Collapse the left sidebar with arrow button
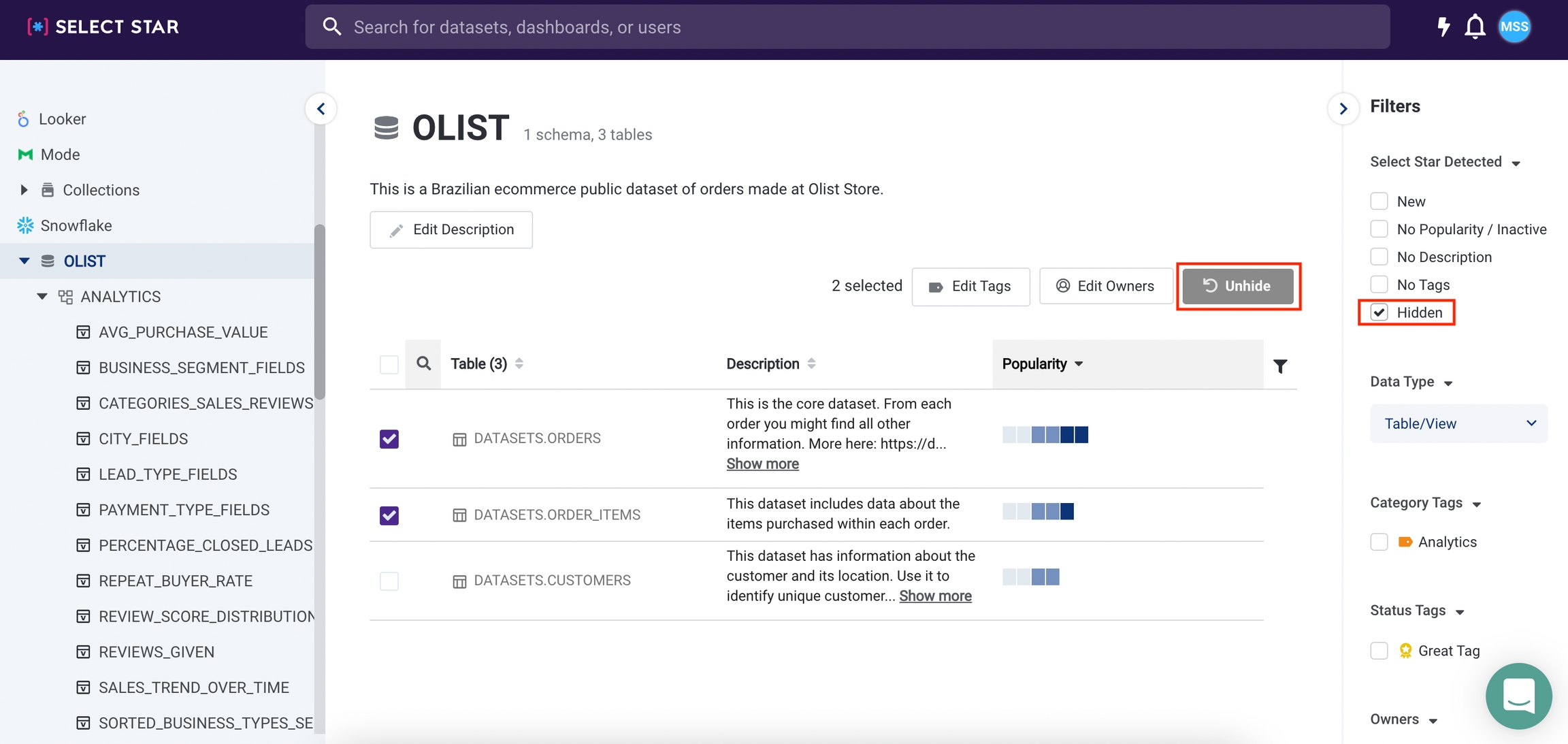Image resolution: width=1568 pixels, height=744 pixels. pyautogui.click(x=321, y=109)
